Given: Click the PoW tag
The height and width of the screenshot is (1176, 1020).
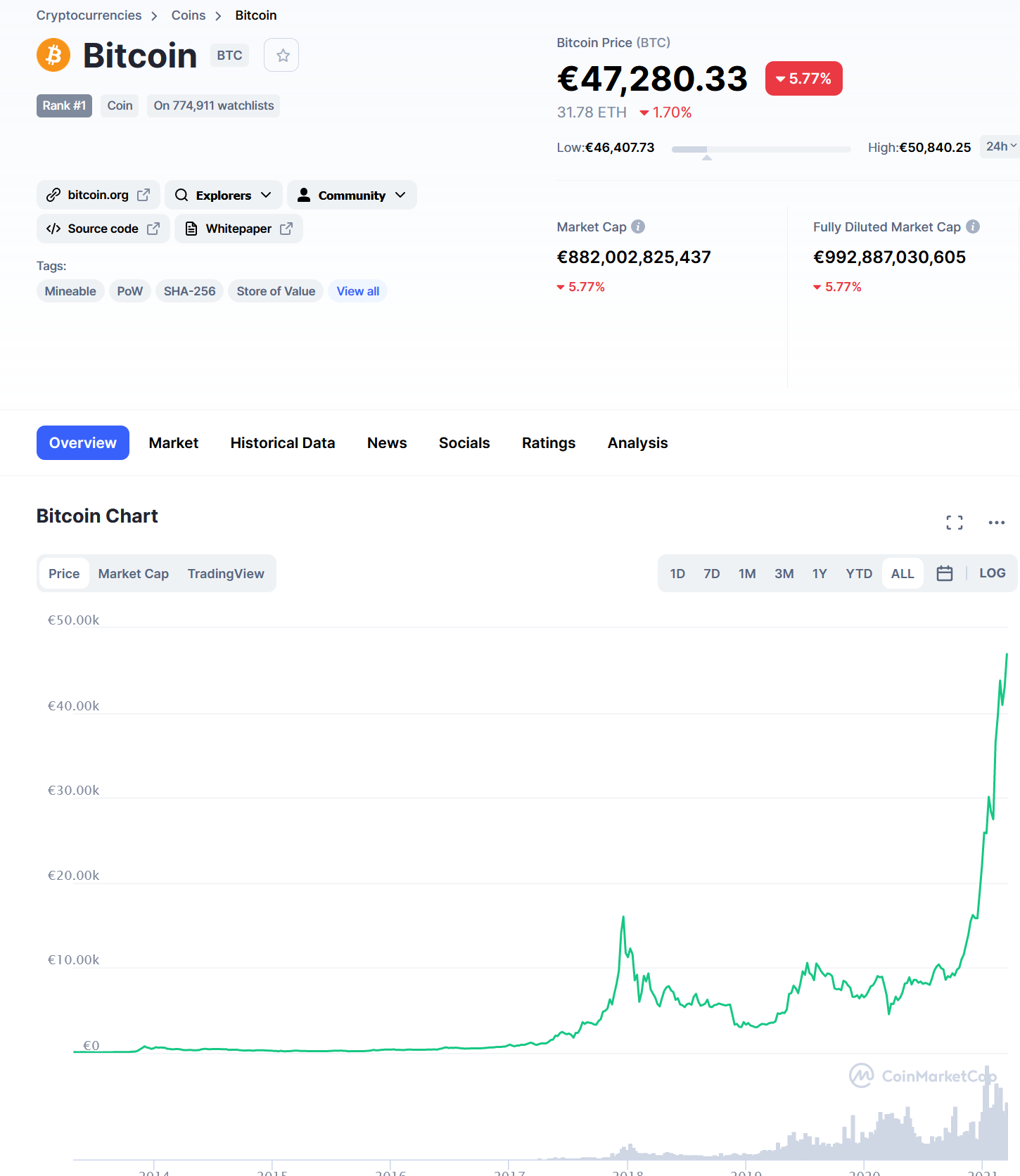Looking at the screenshot, I should [130, 291].
